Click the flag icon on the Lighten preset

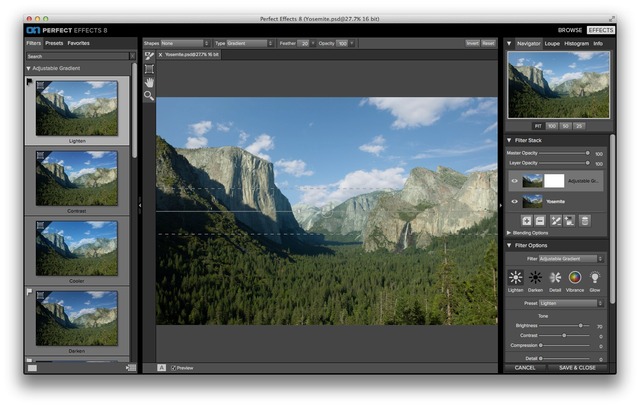29,82
